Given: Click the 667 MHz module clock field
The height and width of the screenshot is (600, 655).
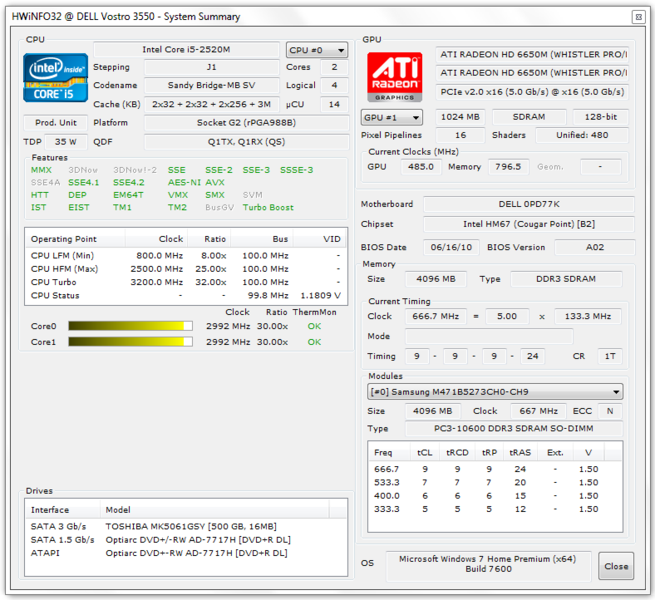Looking at the screenshot, I should [538, 411].
